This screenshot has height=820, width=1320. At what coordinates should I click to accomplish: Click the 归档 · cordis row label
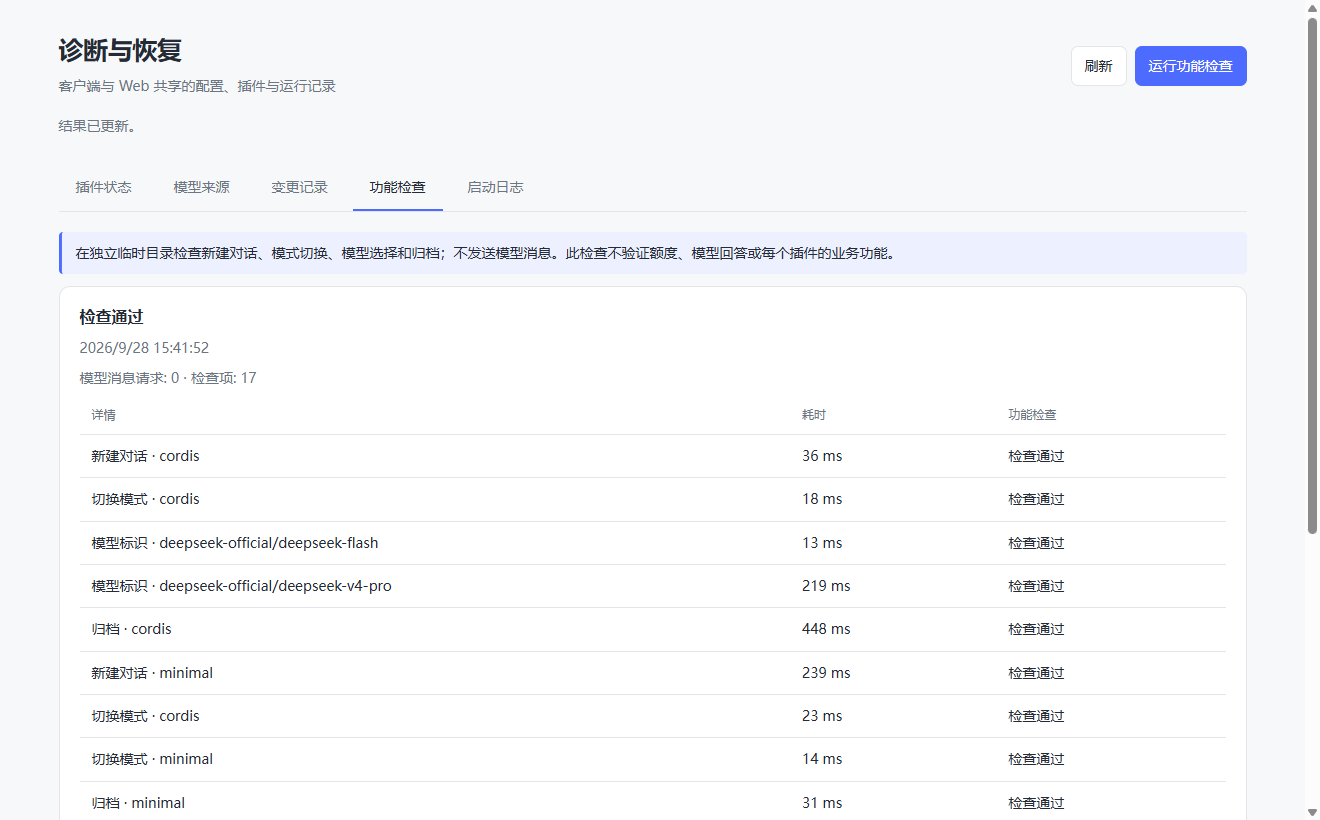(132, 629)
